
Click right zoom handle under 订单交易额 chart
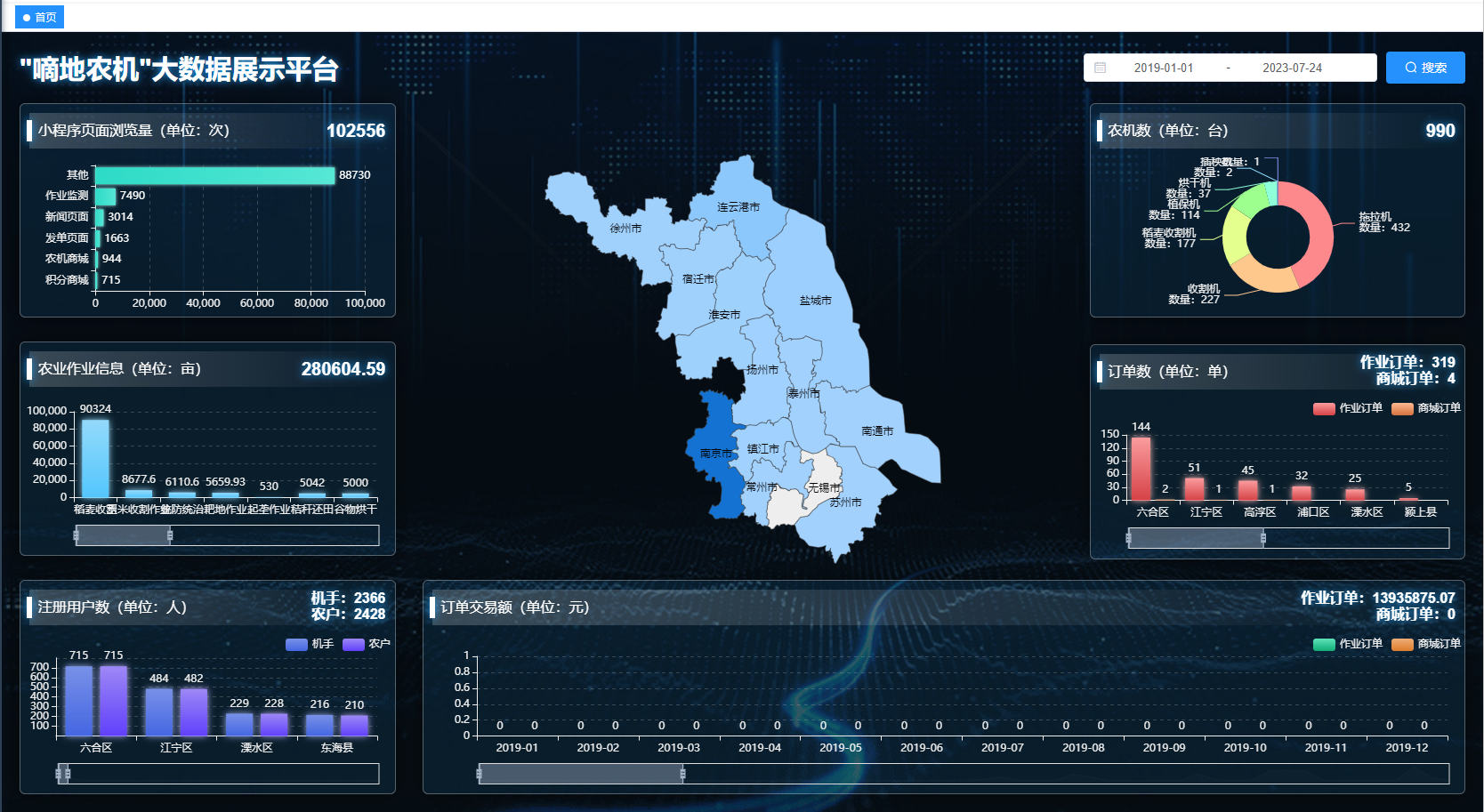pyautogui.click(x=682, y=774)
